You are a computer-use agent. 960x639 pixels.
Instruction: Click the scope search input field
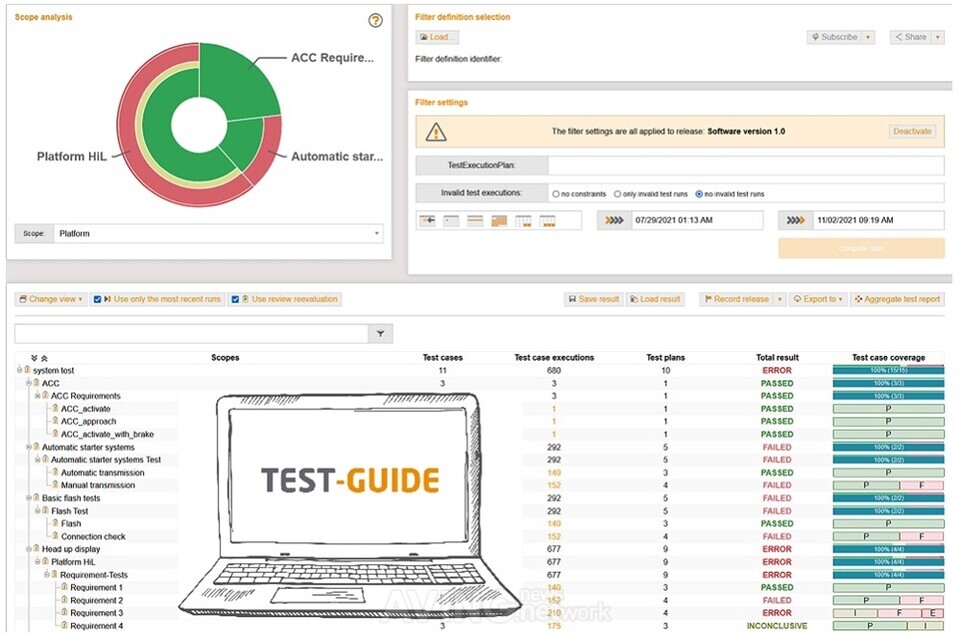[x=191, y=334]
